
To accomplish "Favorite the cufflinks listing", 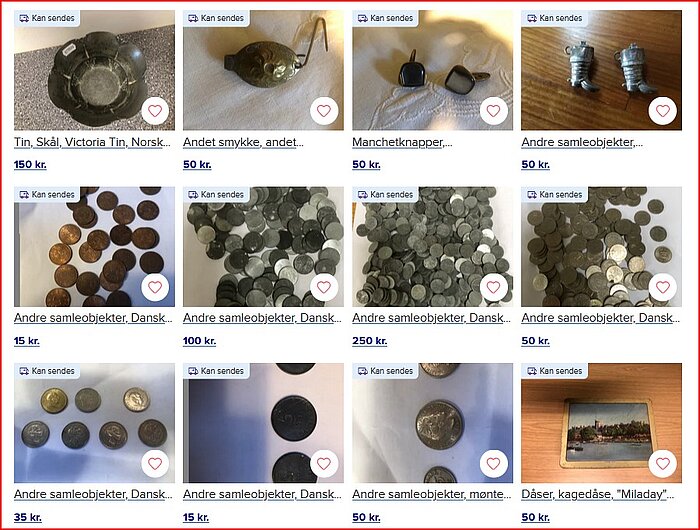I will (x=493, y=111).
